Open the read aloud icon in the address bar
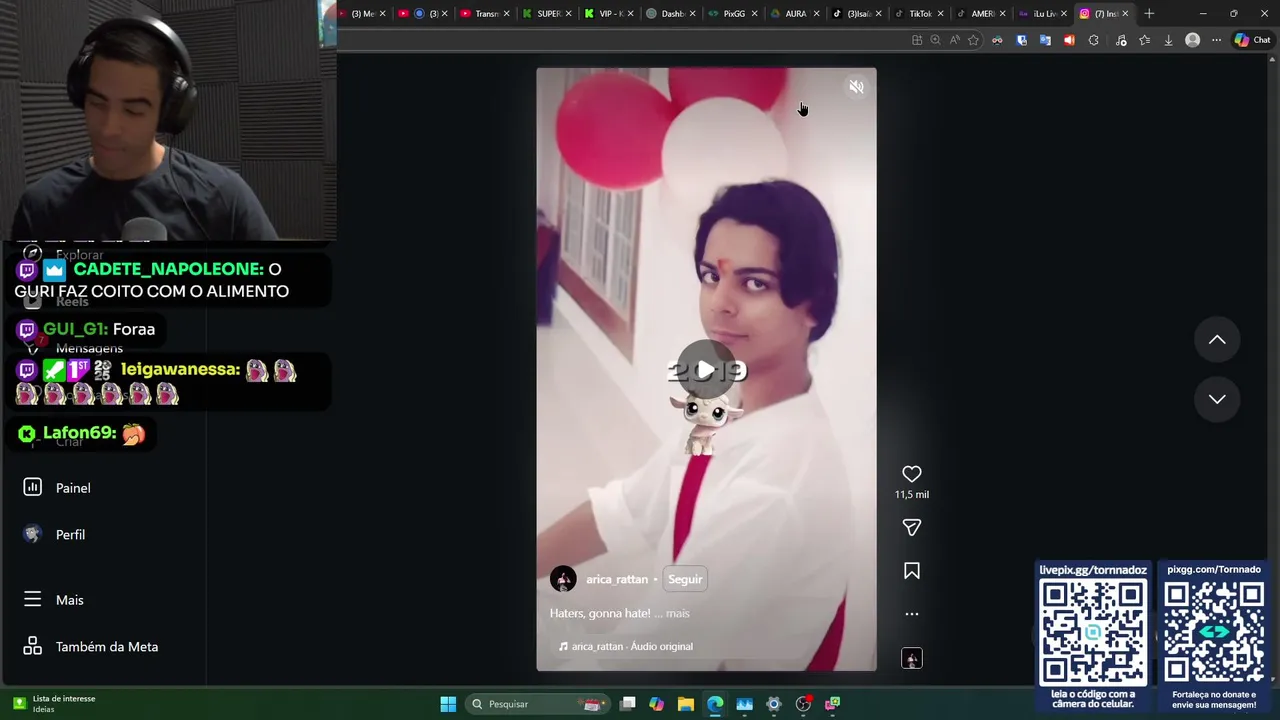The image size is (1280, 720). [x=954, y=40]
